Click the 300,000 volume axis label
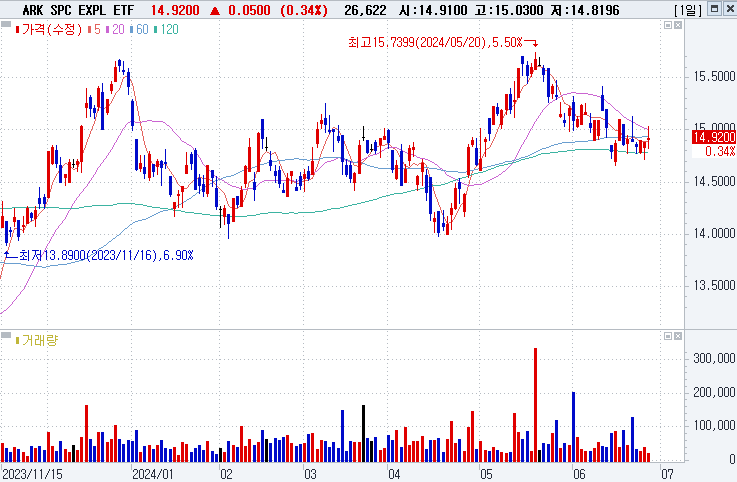Viewport: 737px width, 482px height. (x=714, y=358)
